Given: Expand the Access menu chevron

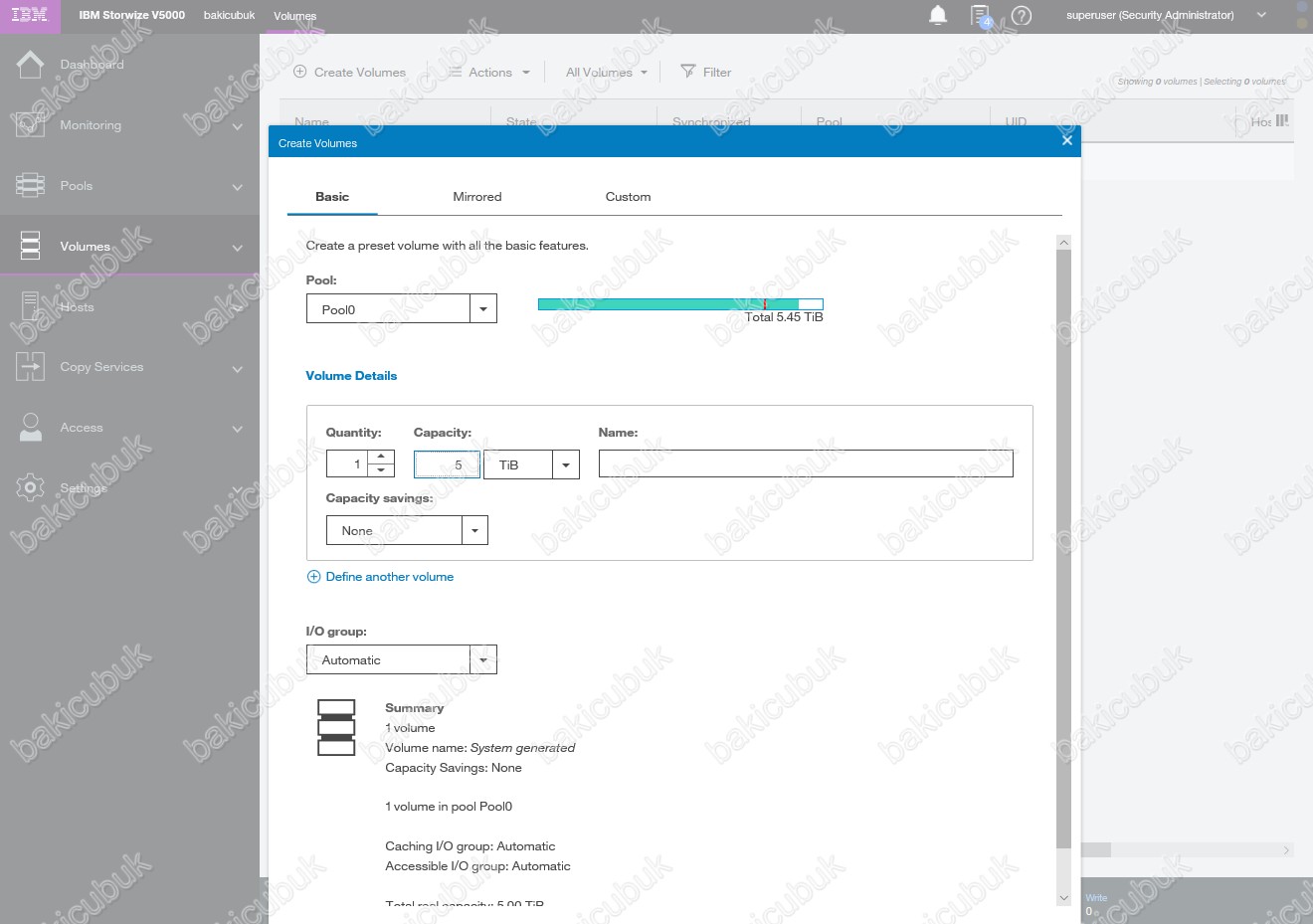Looking at the screenshot, I should pos(237,429).
